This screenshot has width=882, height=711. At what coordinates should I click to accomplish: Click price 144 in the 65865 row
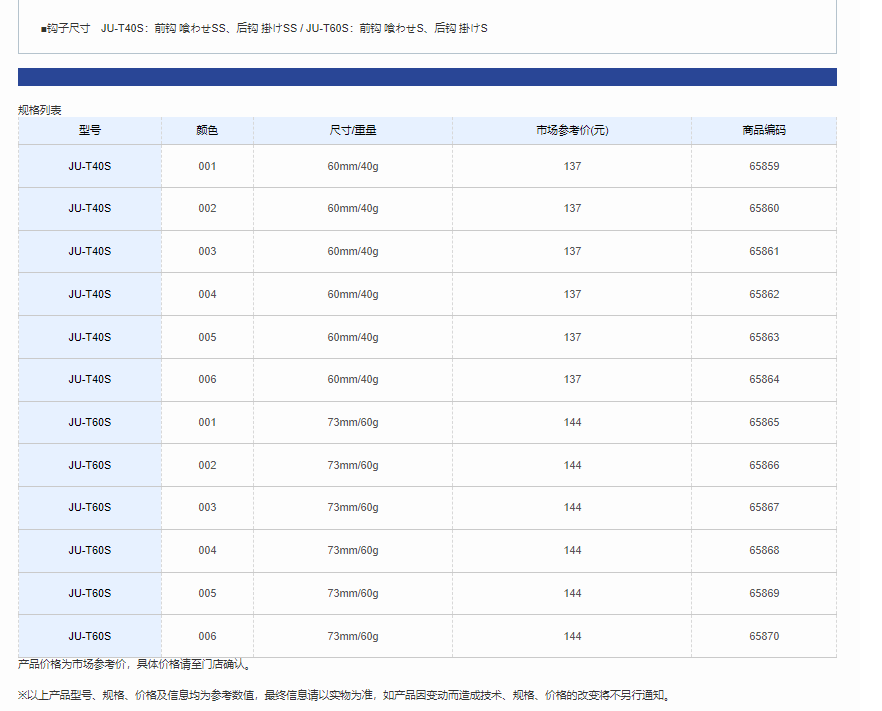point(572,422)
